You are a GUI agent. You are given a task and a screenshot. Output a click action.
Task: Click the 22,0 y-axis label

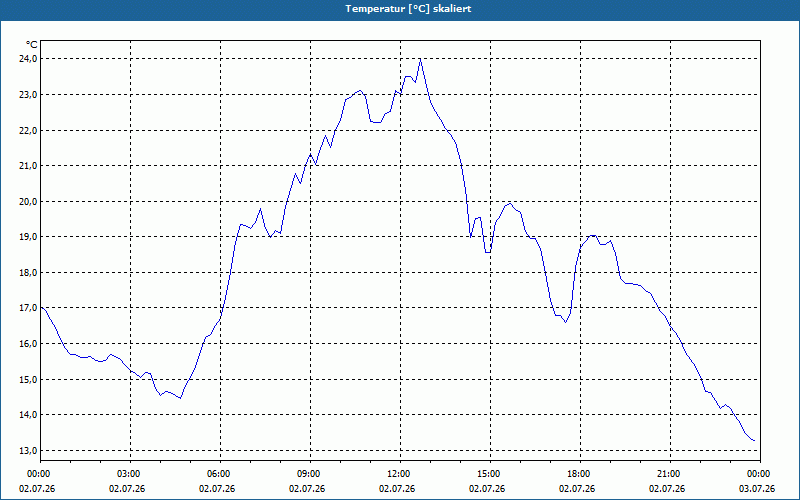click(30, 131)
